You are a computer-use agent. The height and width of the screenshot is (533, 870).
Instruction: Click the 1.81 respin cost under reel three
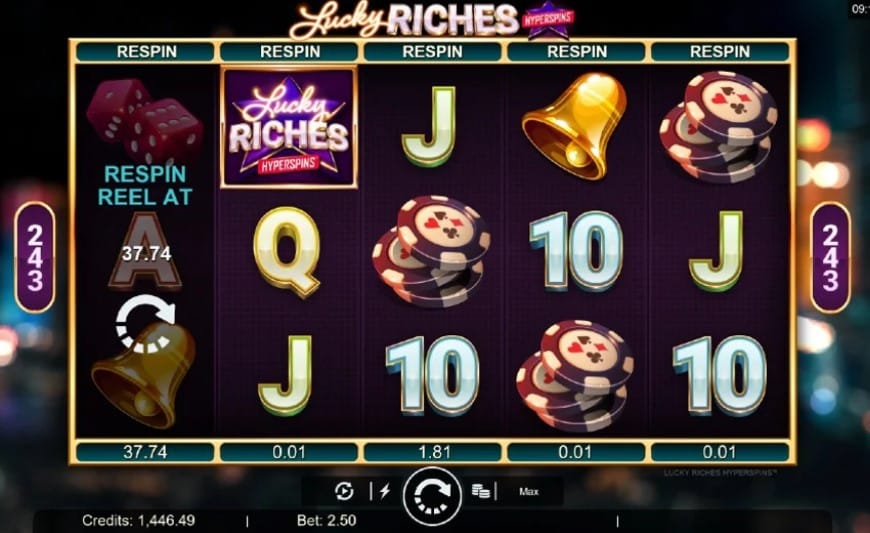tap(433, 452)
